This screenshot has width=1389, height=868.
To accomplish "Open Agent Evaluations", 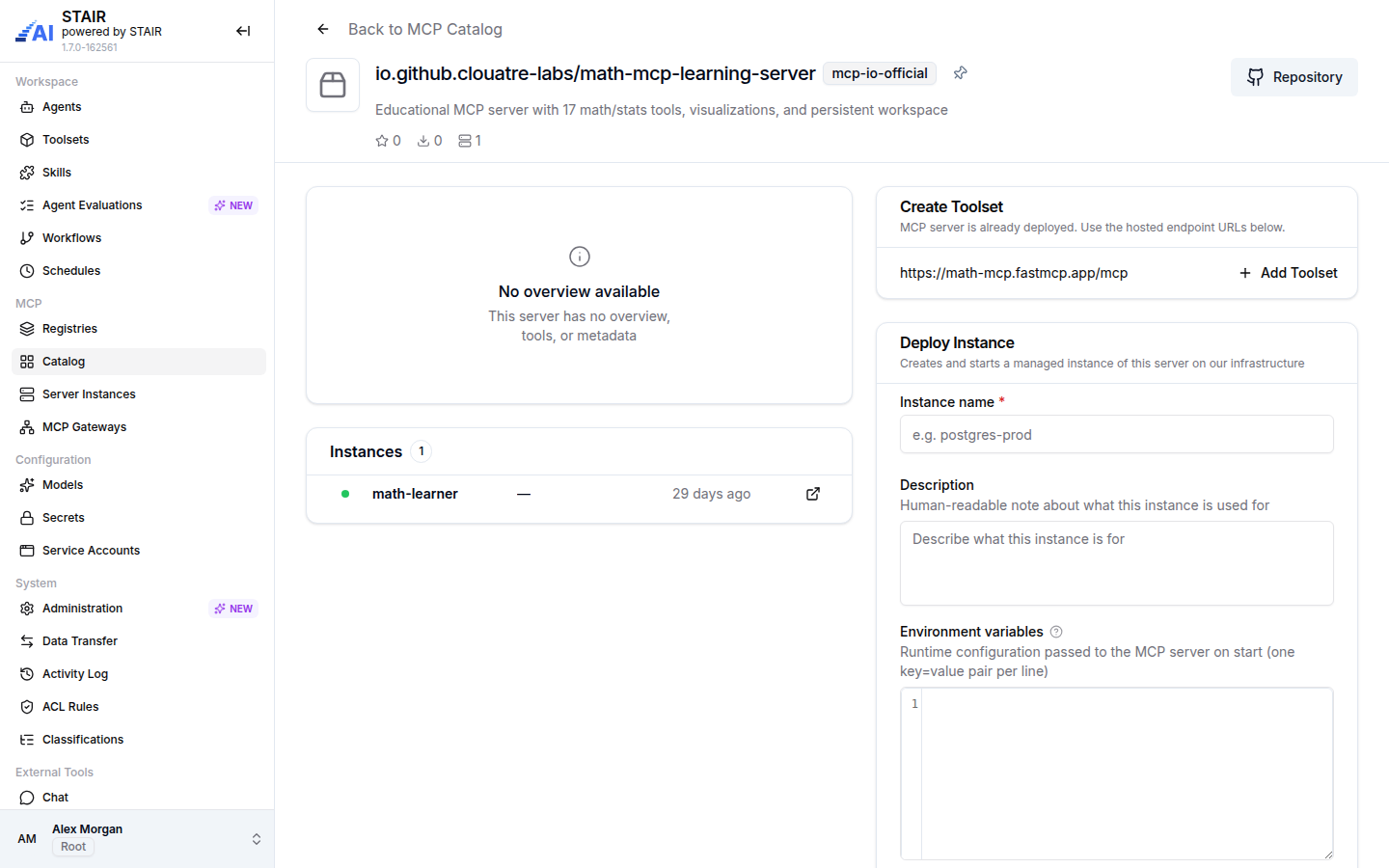I will click(139, 205).
